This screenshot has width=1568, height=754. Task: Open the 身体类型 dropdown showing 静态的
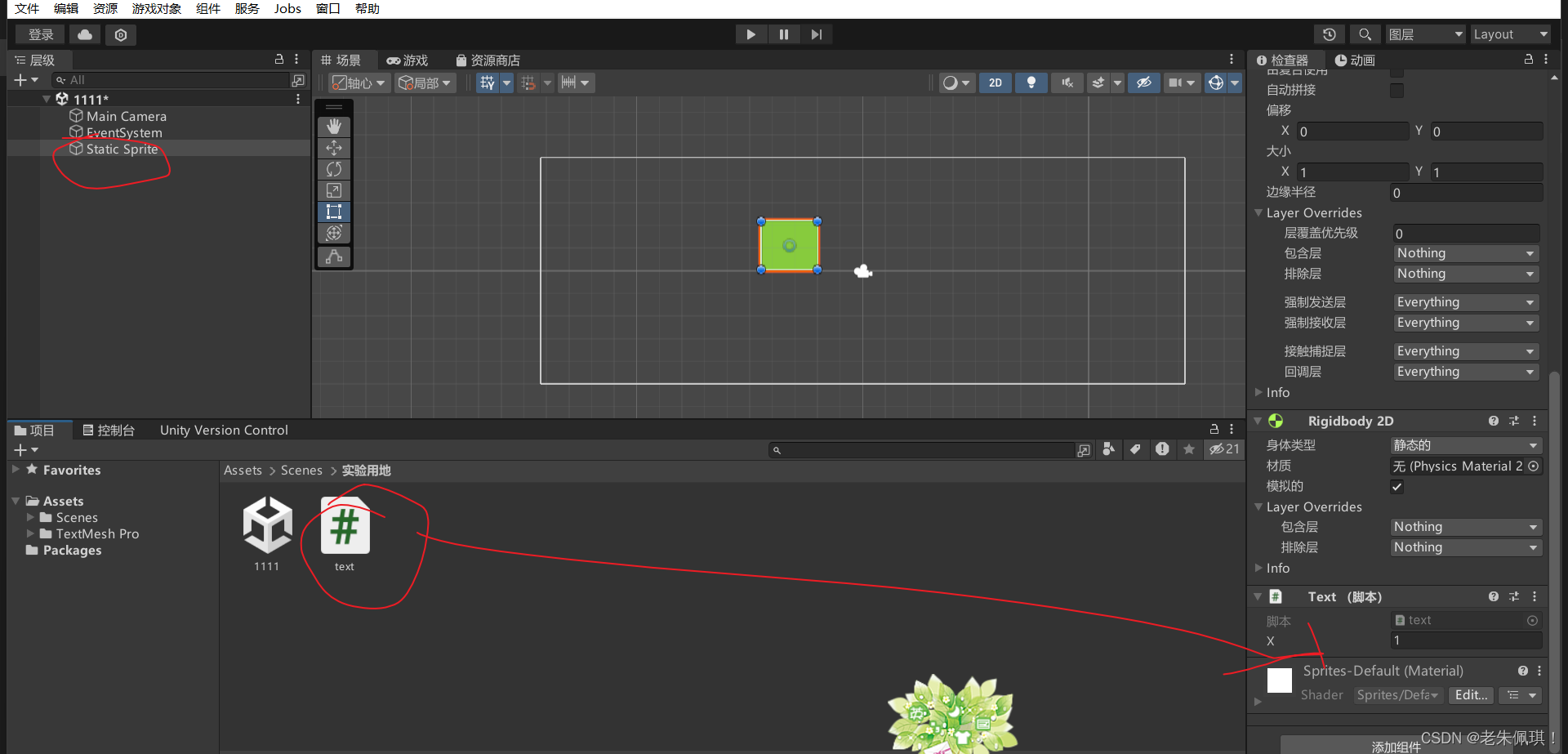coord(1464,445)
